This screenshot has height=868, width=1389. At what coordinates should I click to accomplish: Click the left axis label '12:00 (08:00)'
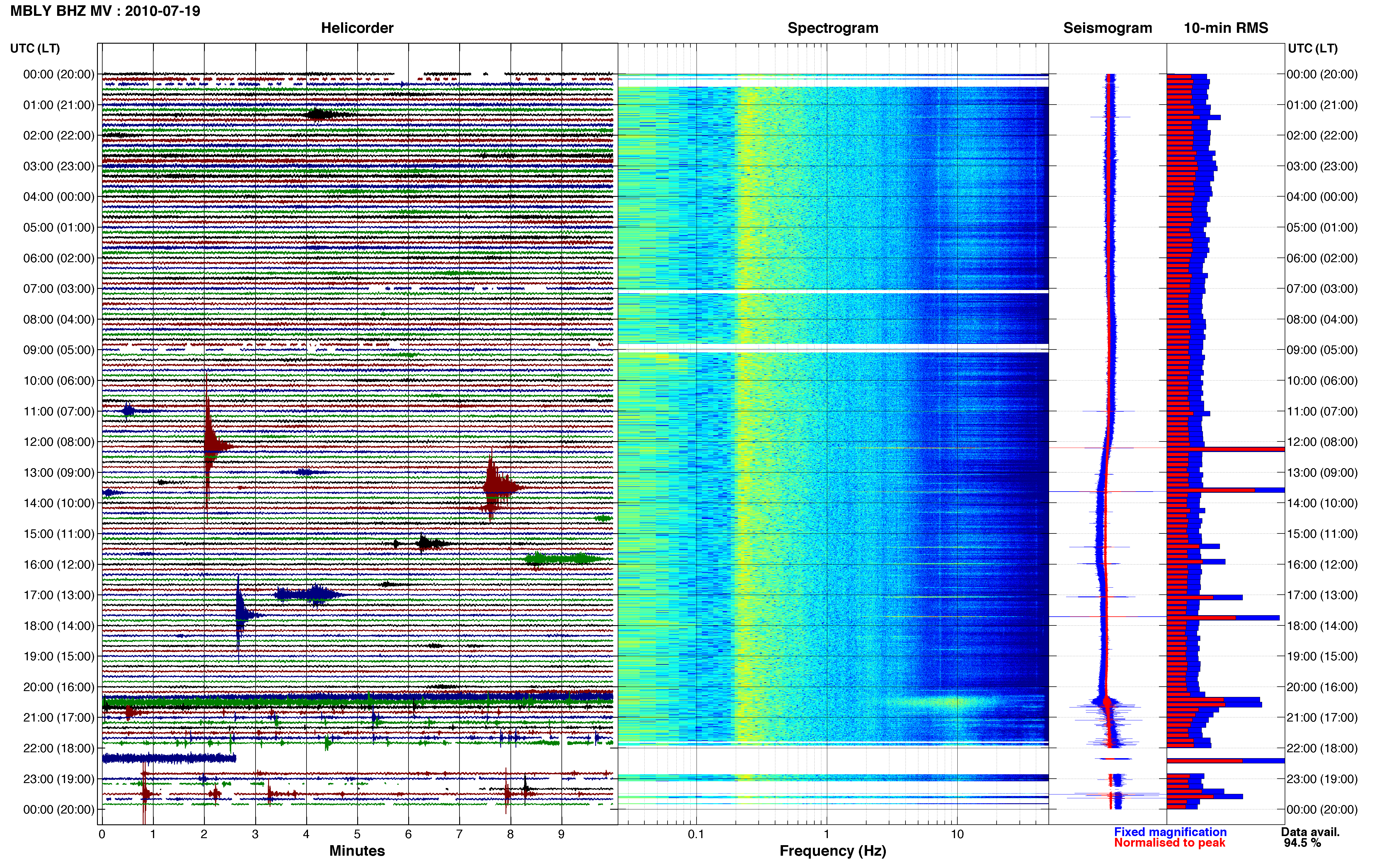(x=59, y=442)
